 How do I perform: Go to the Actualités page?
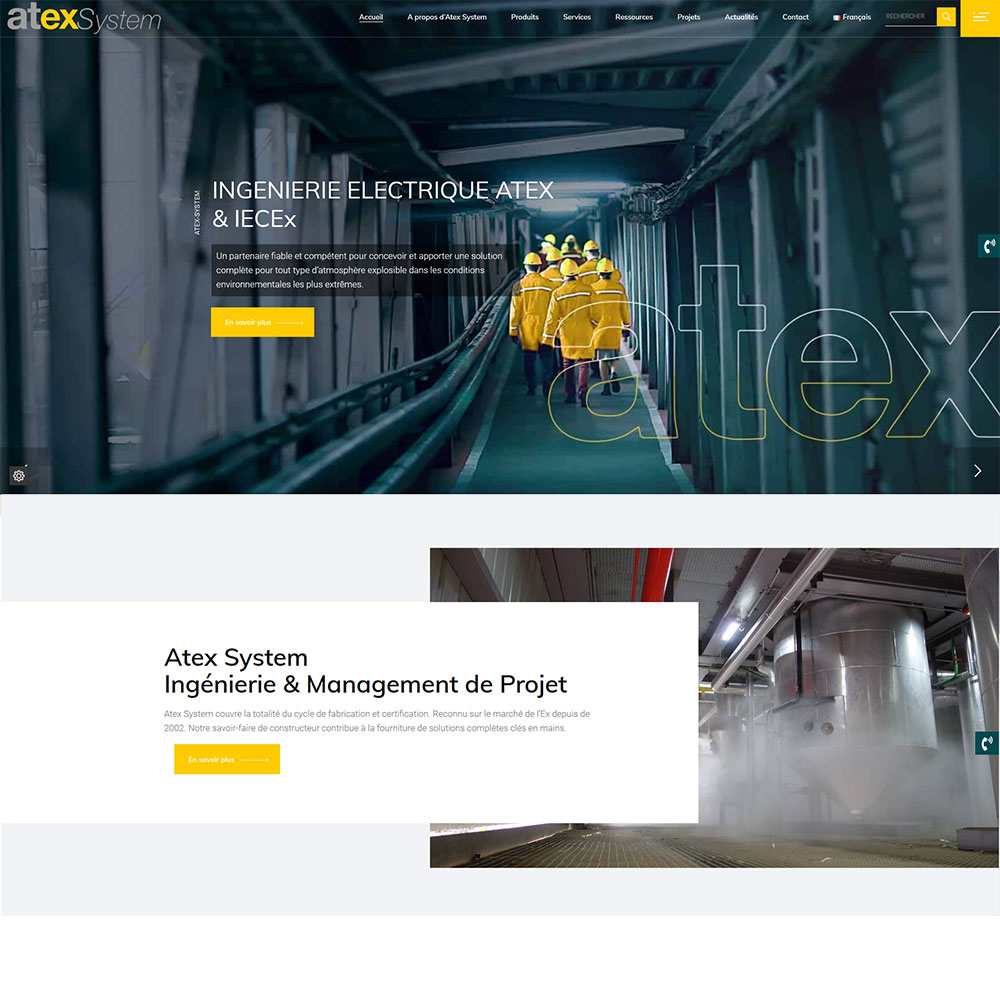(741, 17)
